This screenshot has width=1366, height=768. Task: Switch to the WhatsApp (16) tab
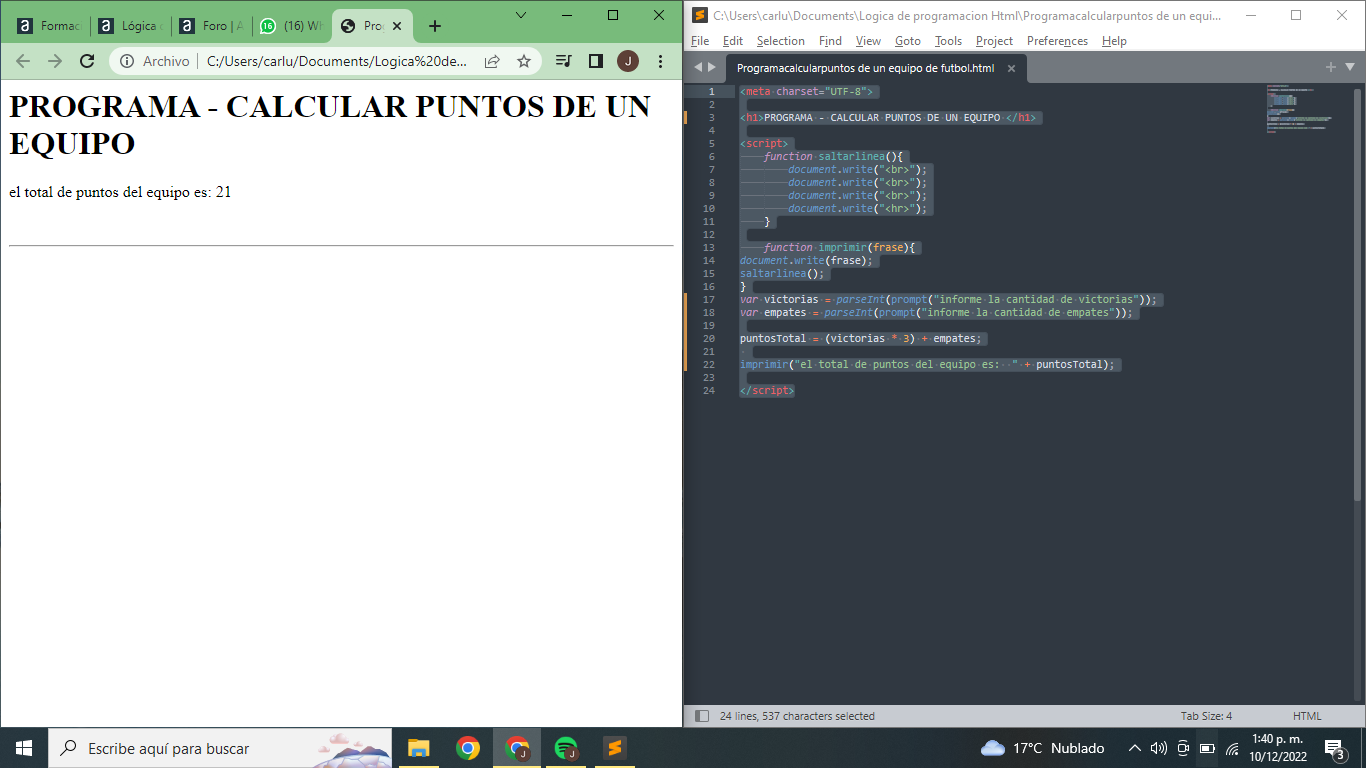click(x=291, y=26)
